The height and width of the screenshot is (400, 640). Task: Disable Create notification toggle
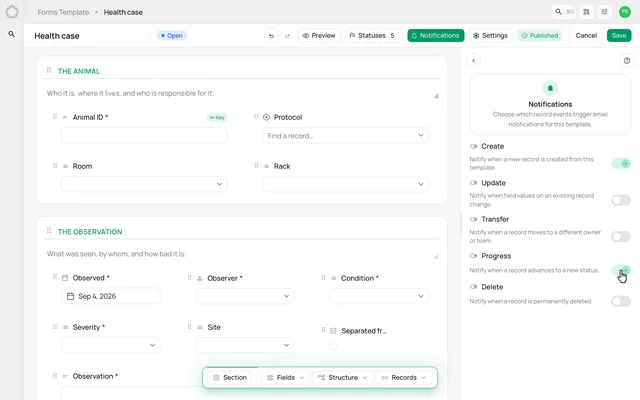coord(621,164)
